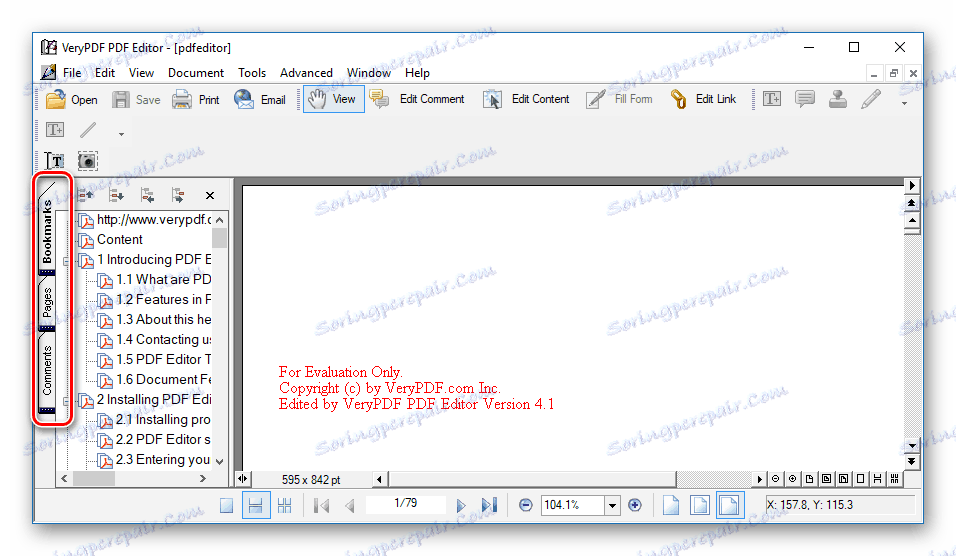Image resolution: width=956 pixels, height=556 pixels.
Task: Select the Fill Form tool
Action: pos(619,99)
